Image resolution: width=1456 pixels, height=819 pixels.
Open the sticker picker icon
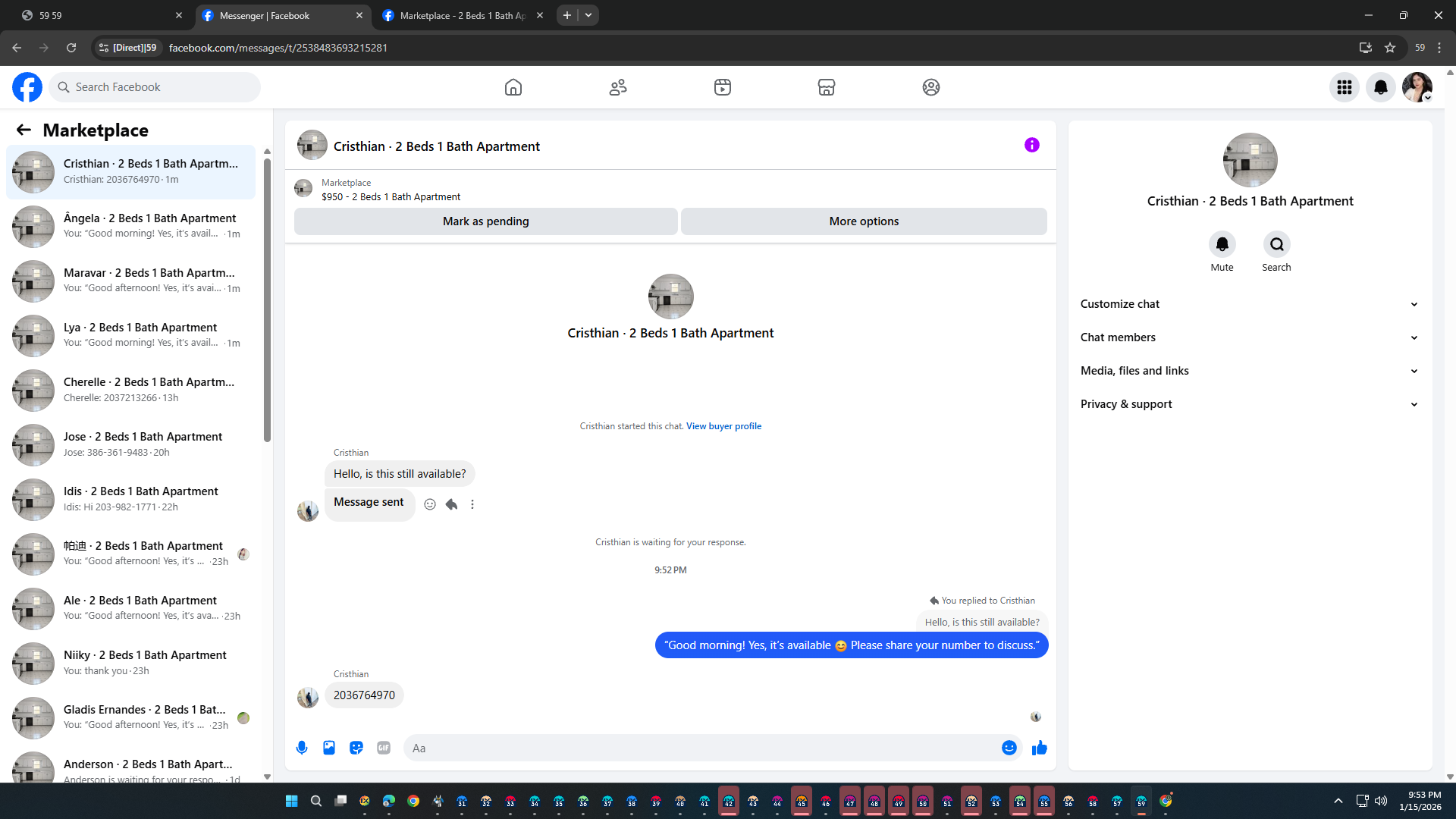356,748
